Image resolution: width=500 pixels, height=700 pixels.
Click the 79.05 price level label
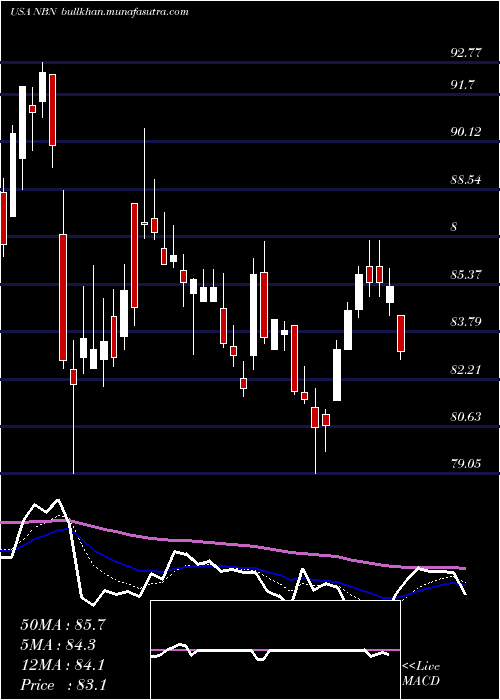click(466, 464)
